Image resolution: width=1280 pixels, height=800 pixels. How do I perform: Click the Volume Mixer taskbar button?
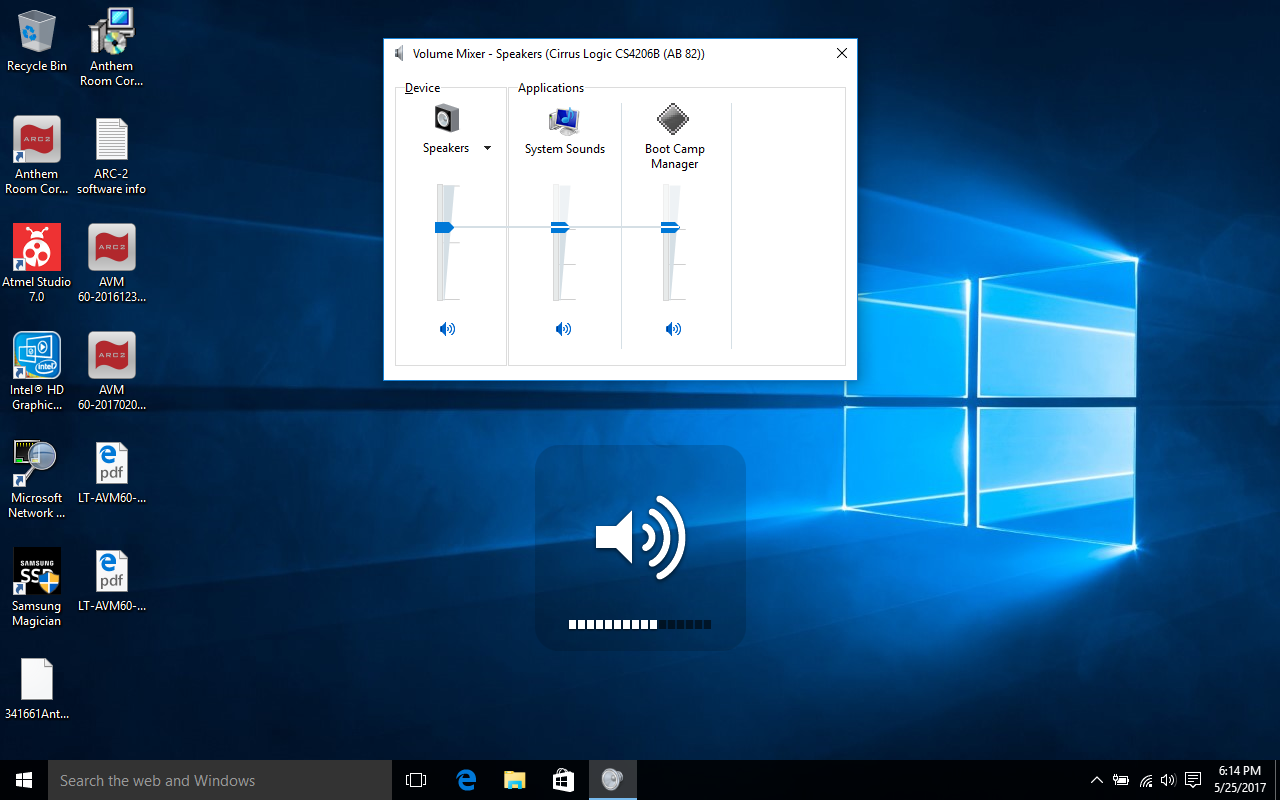click(x=612, y=780)
